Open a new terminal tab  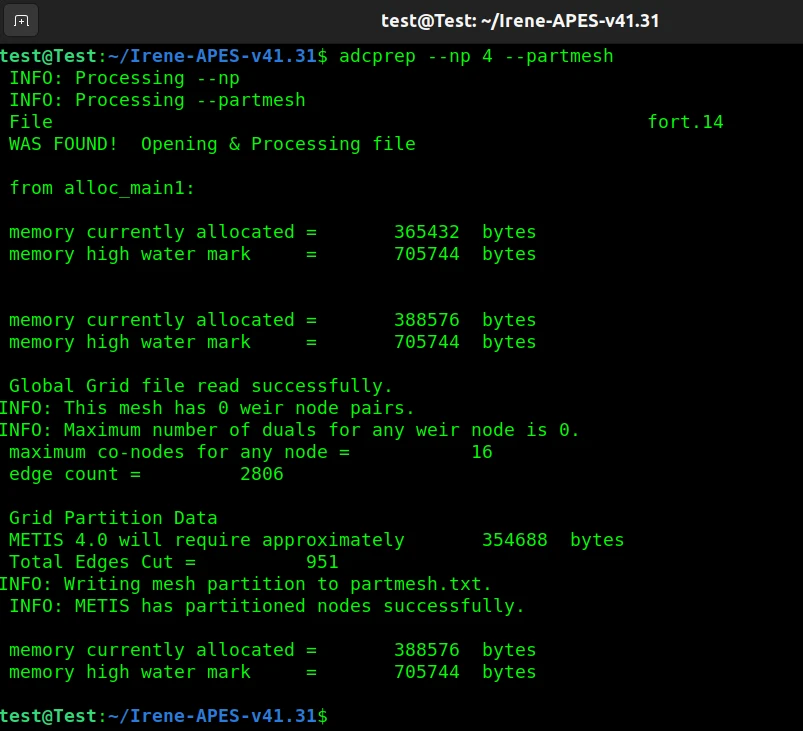[22, 21]
